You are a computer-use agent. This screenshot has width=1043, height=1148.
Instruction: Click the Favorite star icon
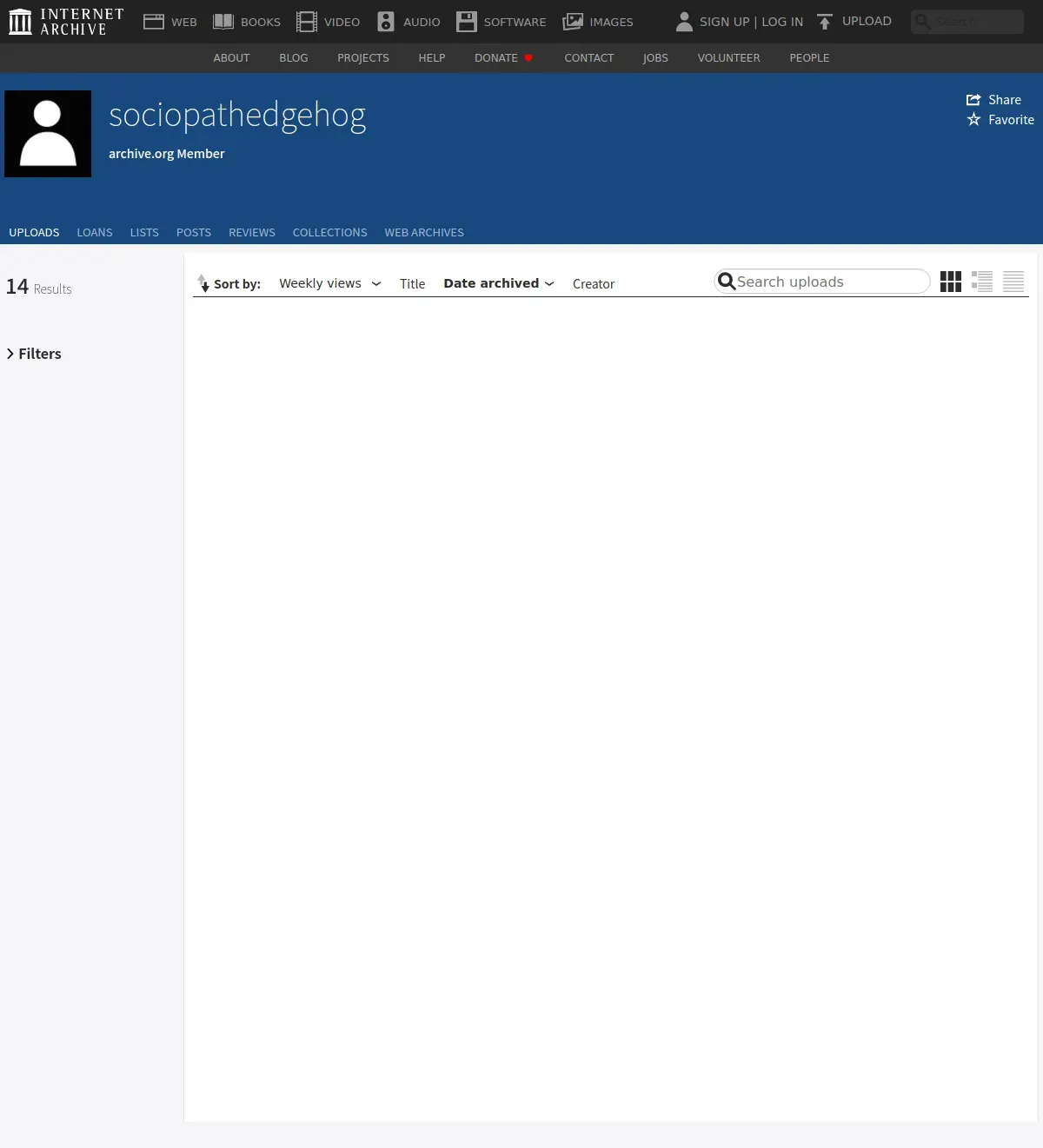[973, 120]
